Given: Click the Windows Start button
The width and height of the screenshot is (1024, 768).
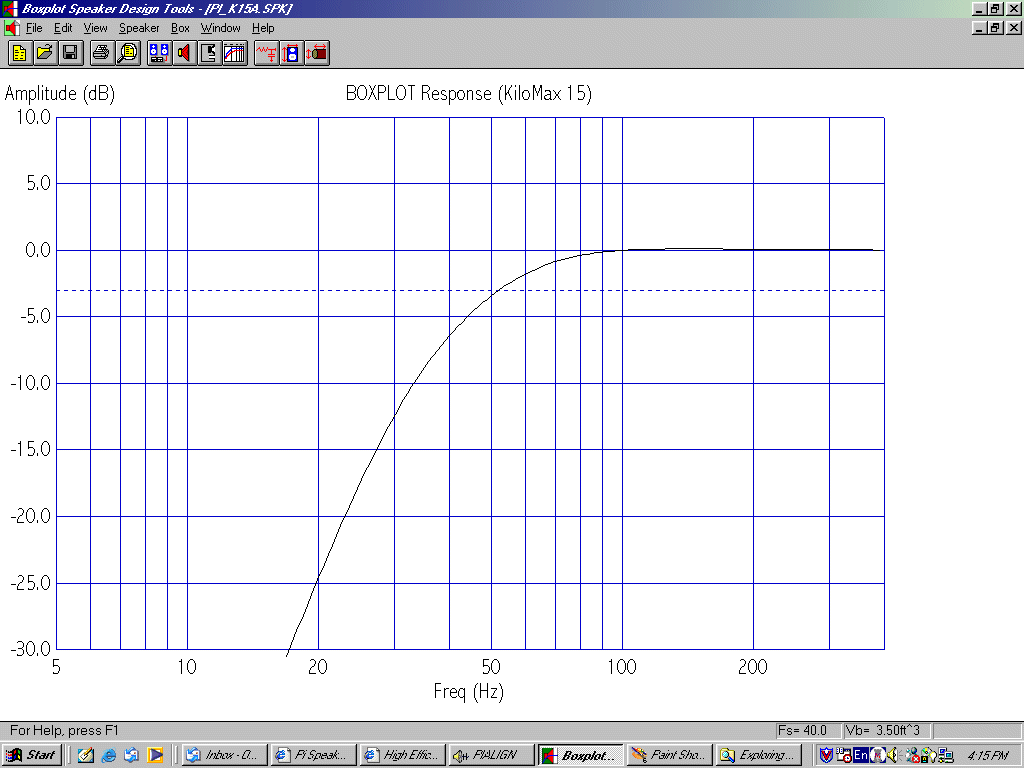Looking at the screenshot, I should click(x=33, y=755).
